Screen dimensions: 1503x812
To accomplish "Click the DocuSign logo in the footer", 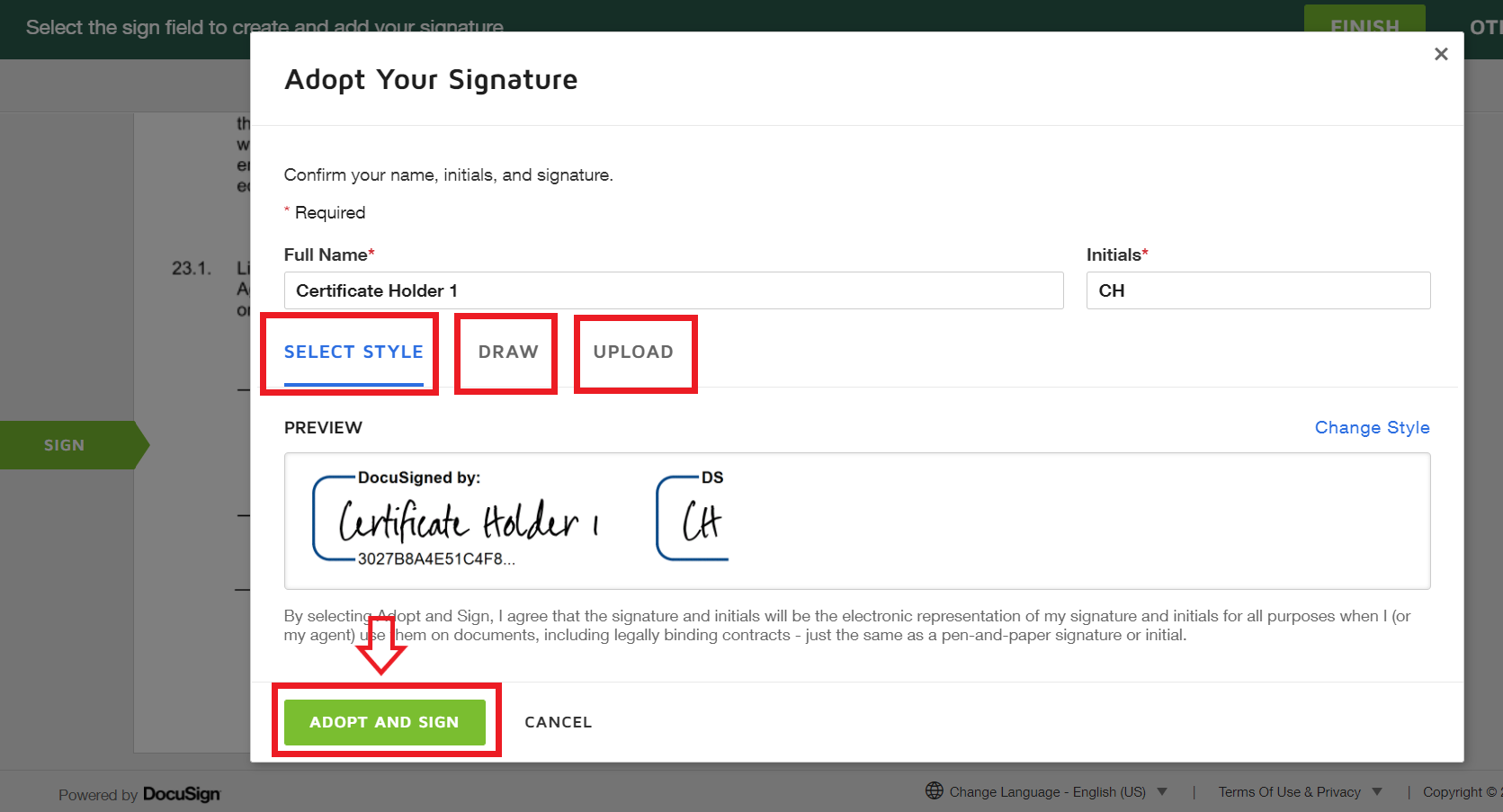I will click(x=181, y=794).
